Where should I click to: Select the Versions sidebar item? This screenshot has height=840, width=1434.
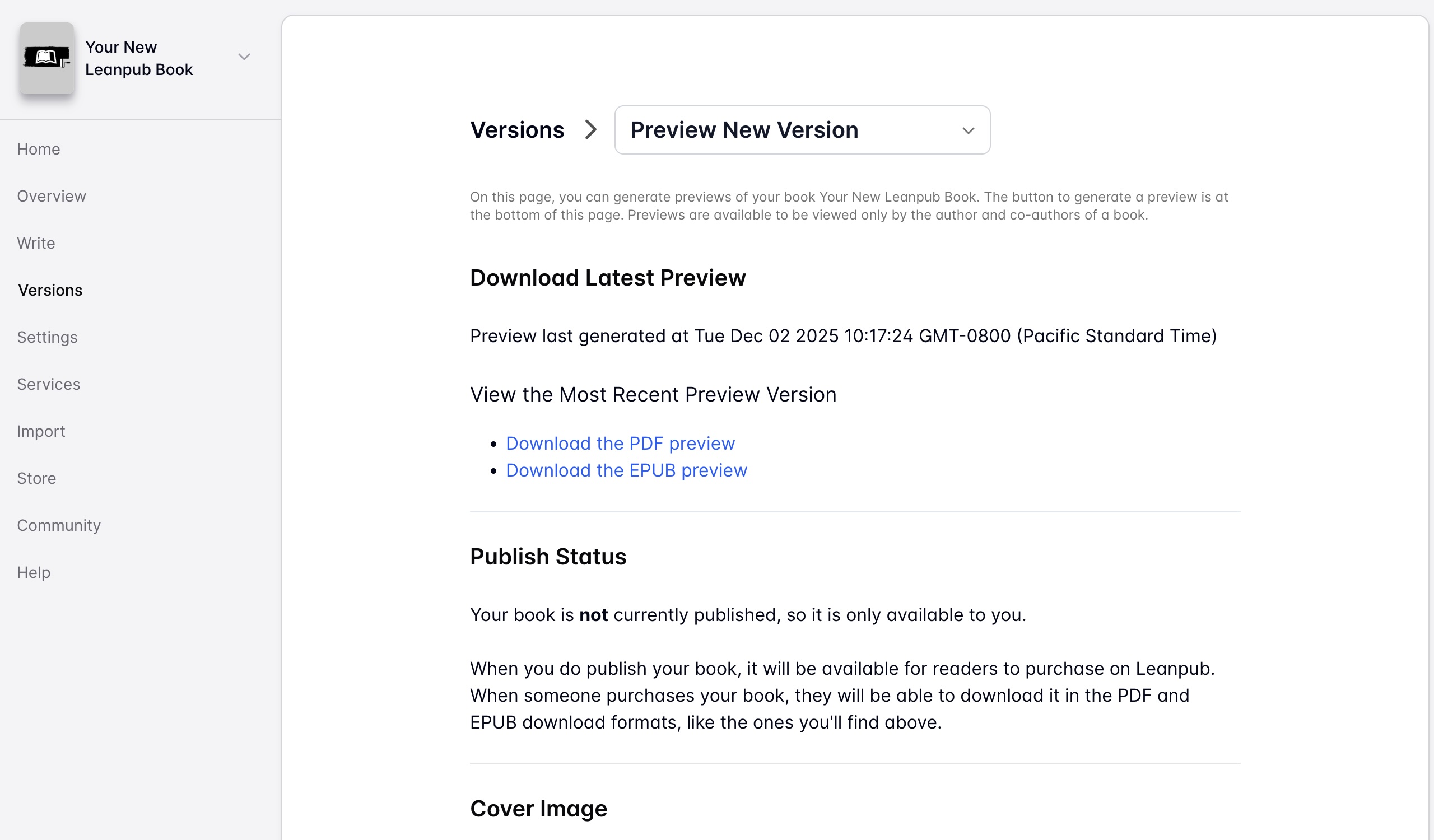(x=50, y=291)
